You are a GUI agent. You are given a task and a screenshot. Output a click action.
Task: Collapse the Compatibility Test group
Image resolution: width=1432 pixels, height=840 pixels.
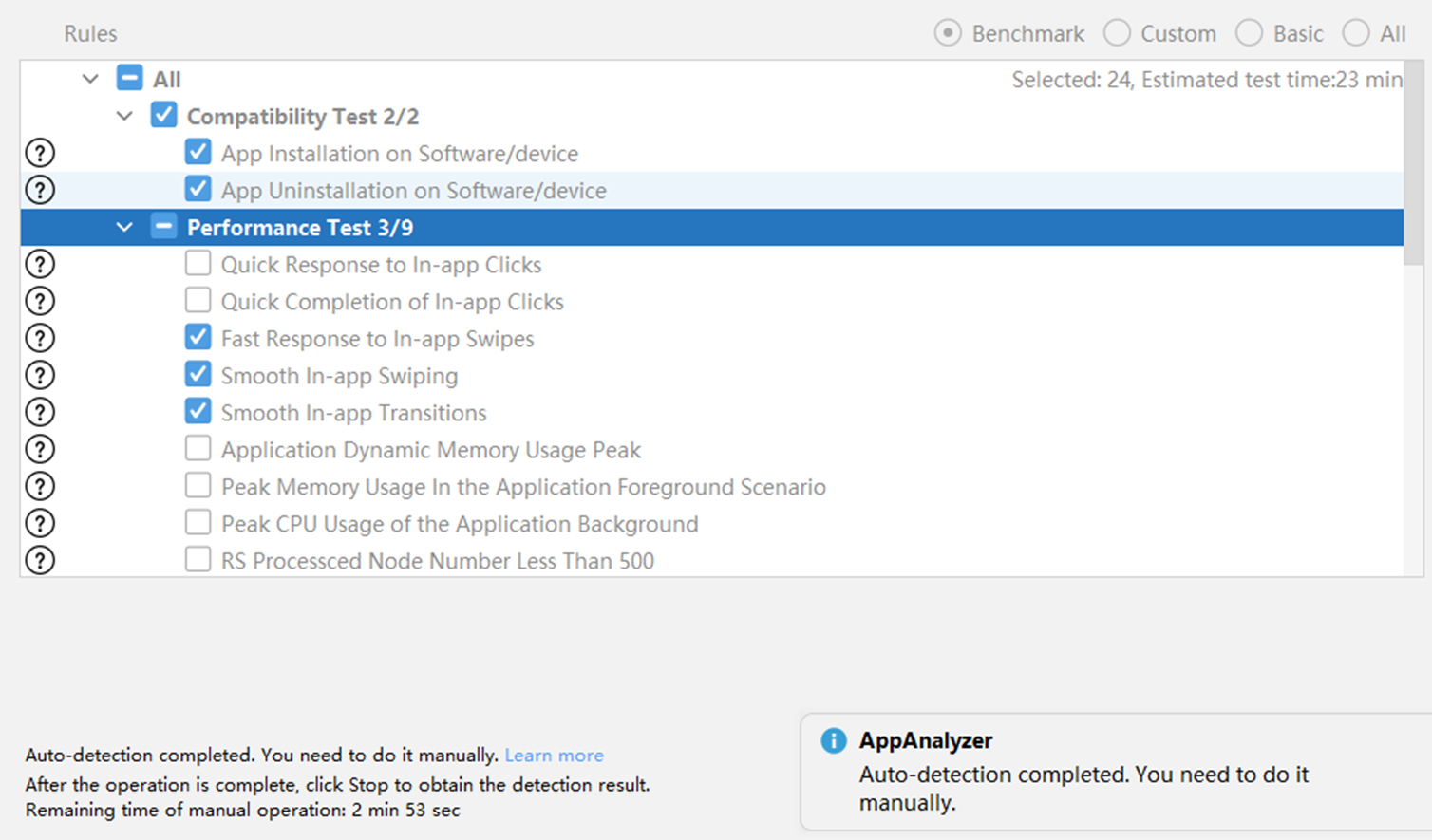coord(124,116)
